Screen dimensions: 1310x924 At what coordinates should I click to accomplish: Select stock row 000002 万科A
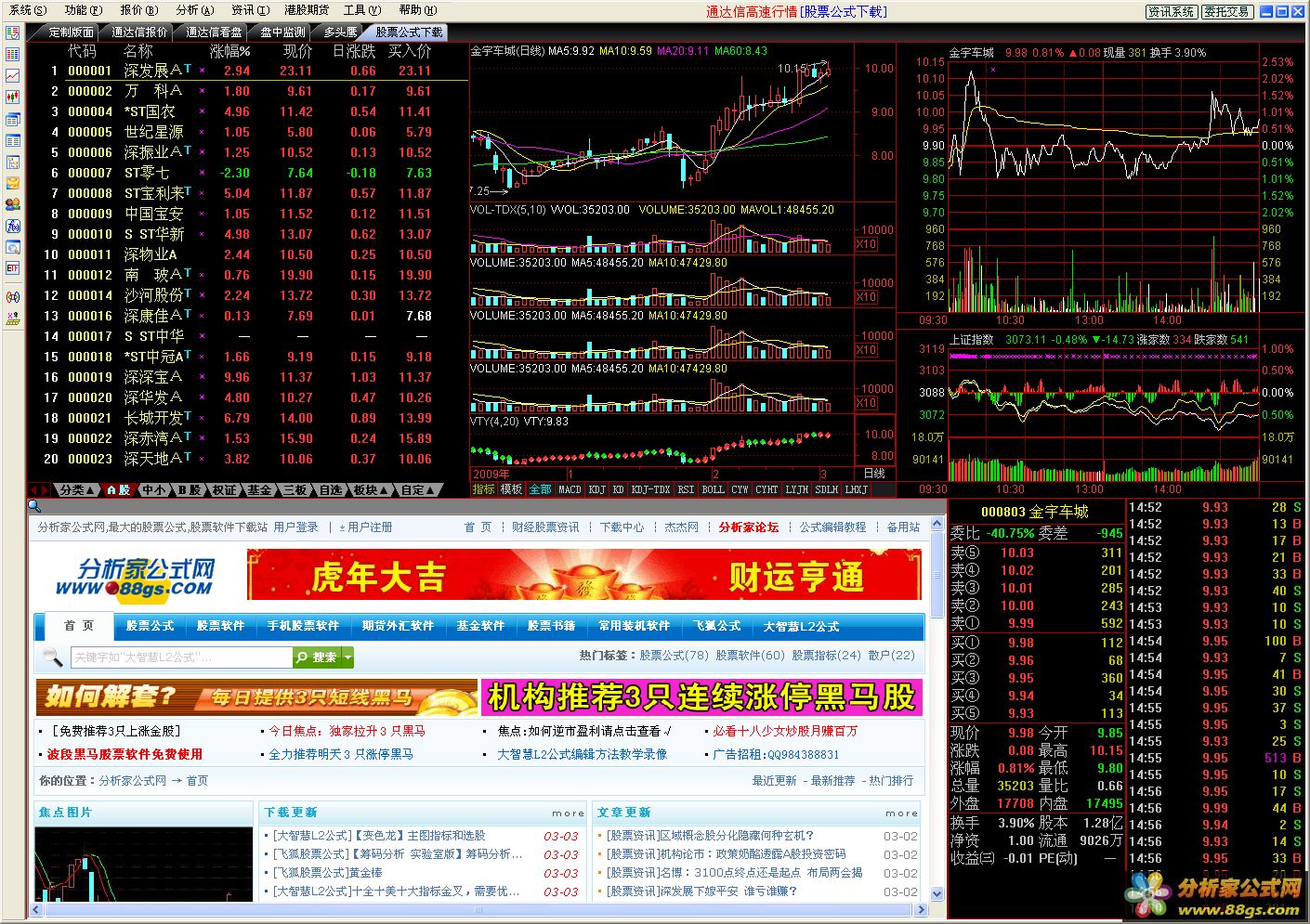[x=248, y=91]
